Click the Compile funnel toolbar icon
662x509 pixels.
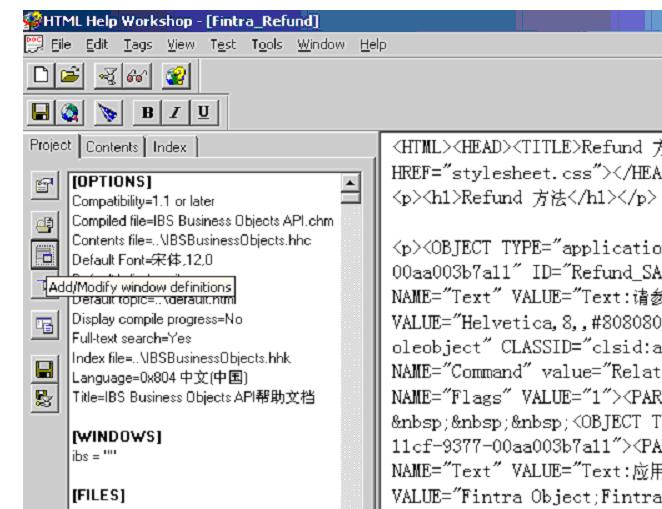tap(108, 76)
